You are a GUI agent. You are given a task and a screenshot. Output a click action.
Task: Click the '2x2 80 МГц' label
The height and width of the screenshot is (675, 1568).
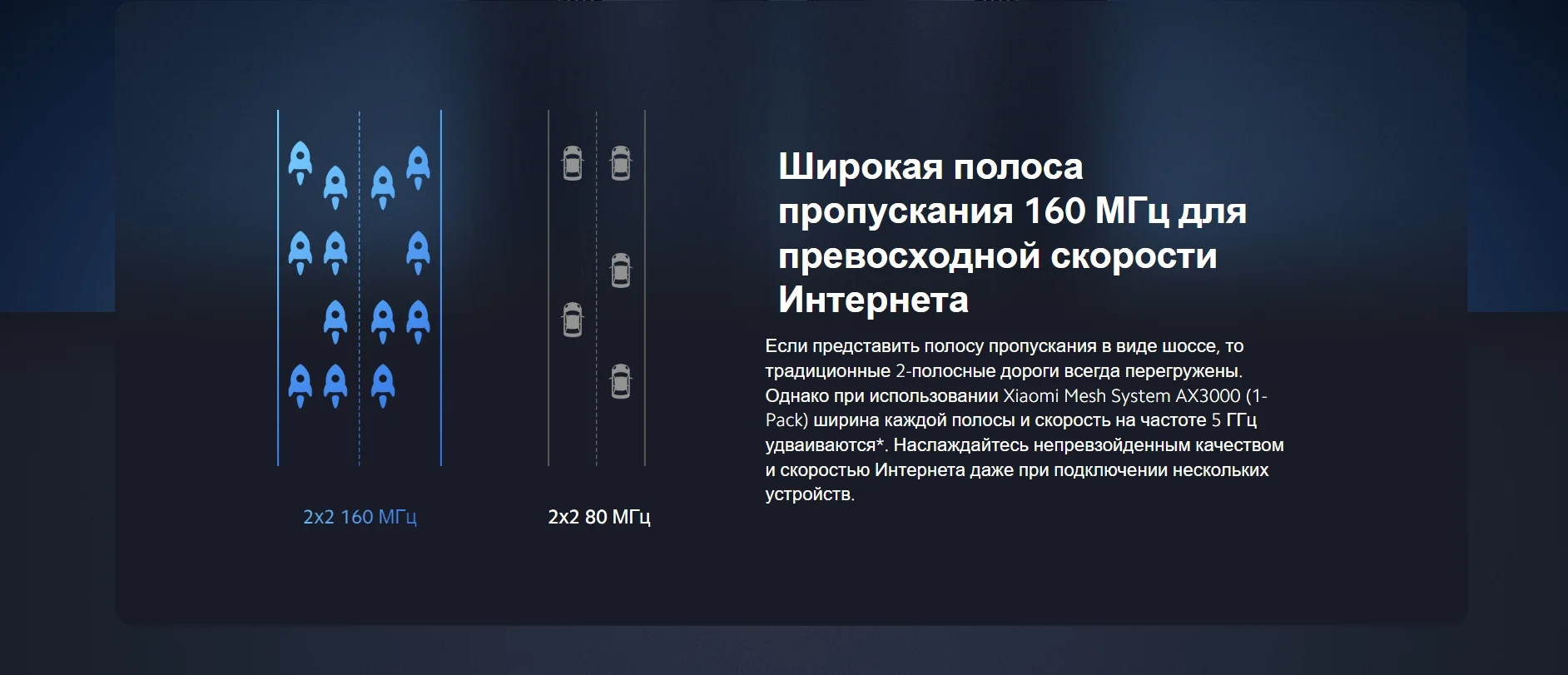[x=599, y=517]
